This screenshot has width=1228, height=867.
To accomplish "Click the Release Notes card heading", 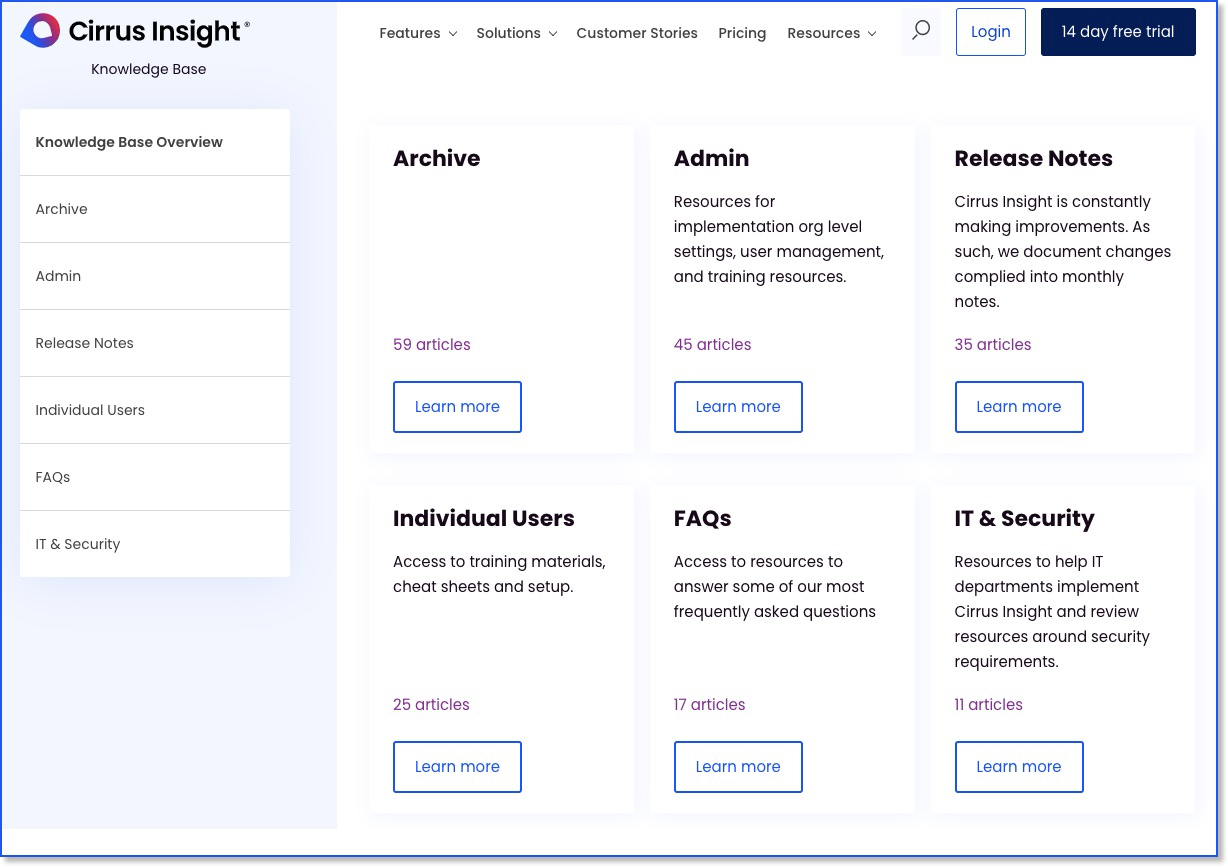I will [x=1033, y=158].
